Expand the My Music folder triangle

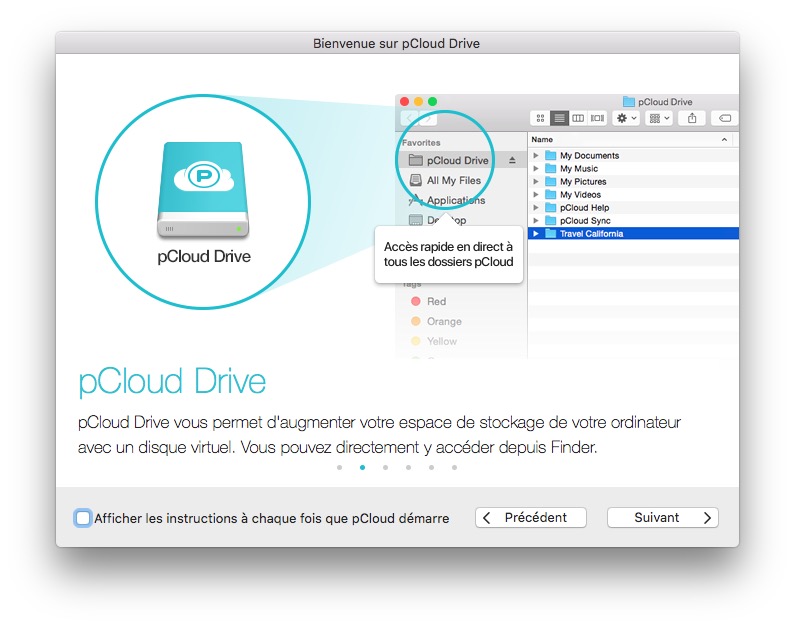pos(536,168)
